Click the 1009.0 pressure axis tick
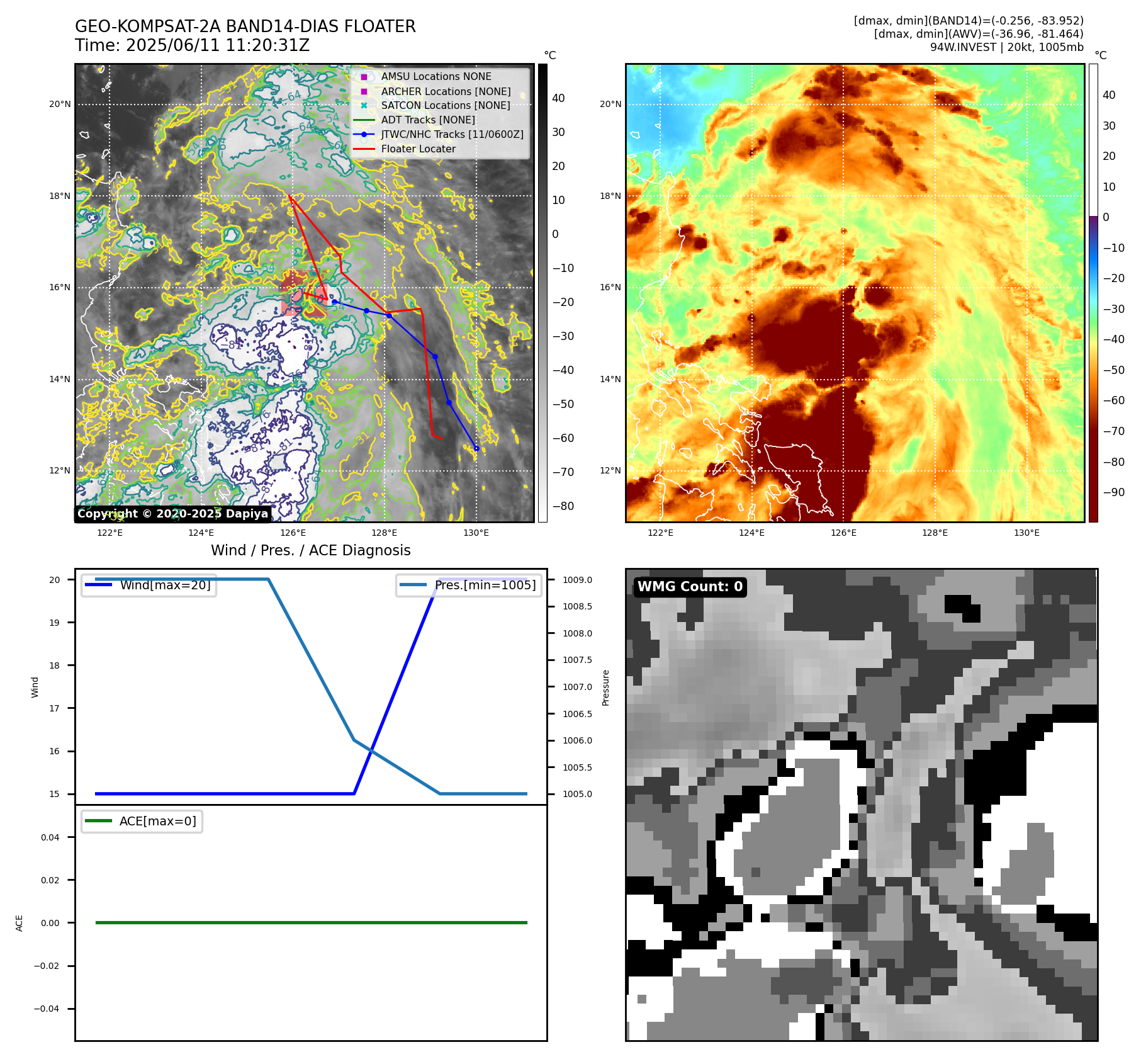1141x1064 pixels. 577,580
